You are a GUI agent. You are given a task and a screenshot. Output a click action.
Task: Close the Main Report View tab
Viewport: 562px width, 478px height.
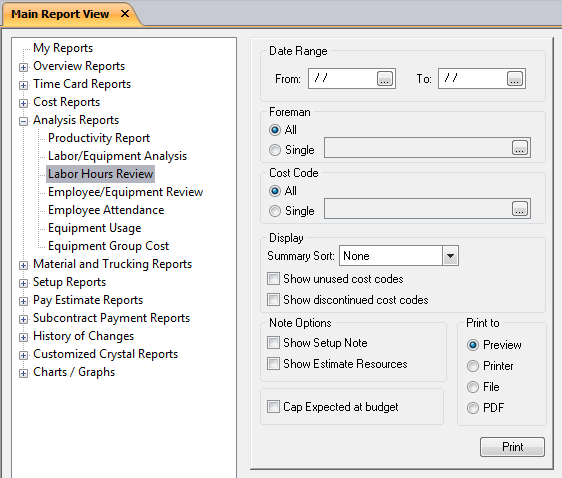[125, 14]
